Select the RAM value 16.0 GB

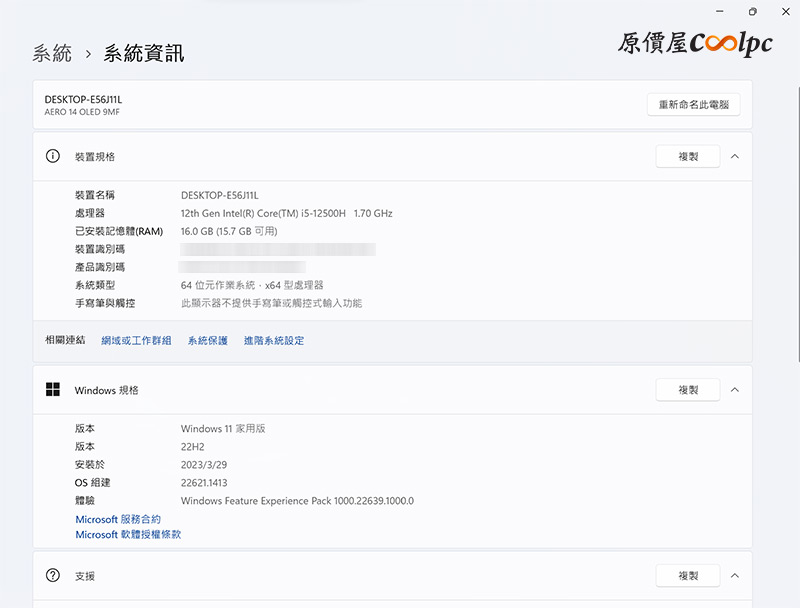[229, 231]
